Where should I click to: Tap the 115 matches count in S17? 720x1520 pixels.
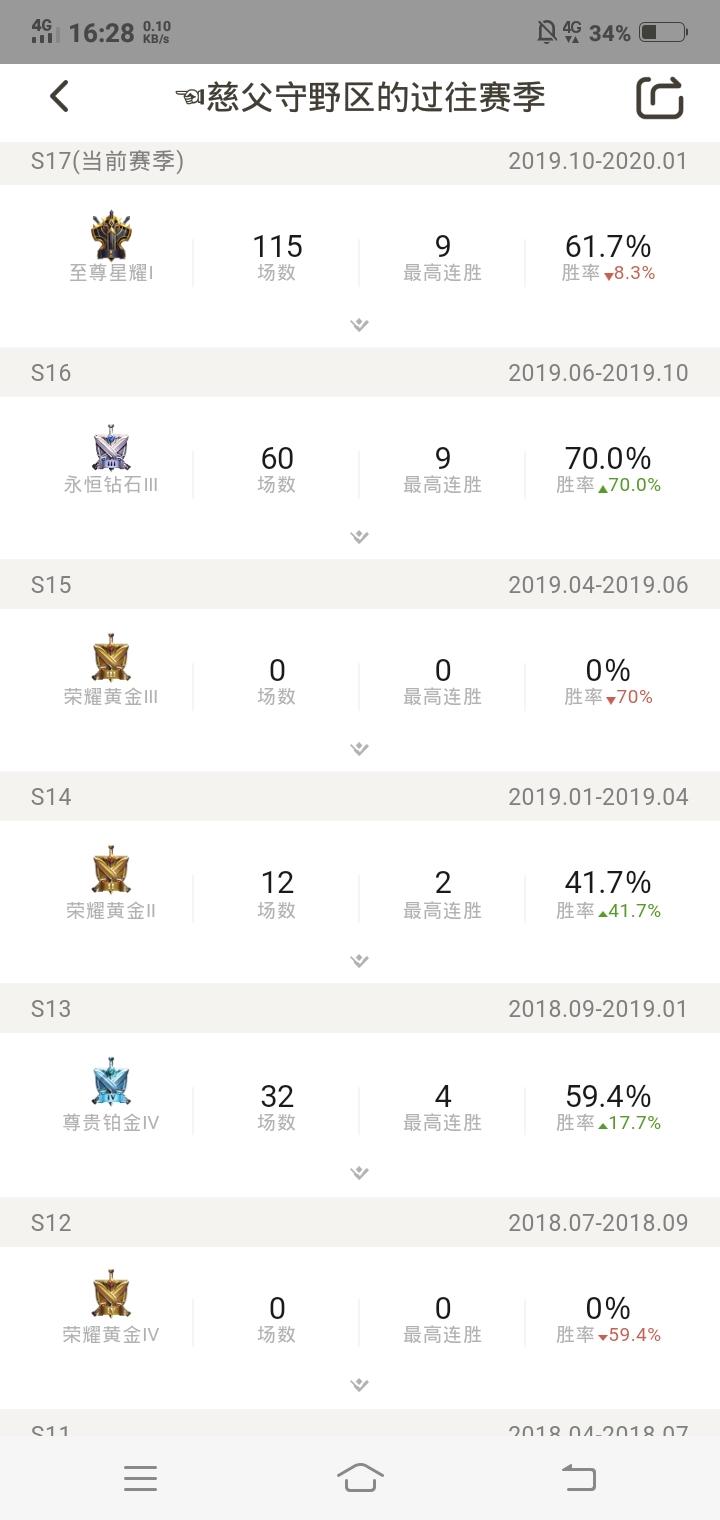click(277, 246)
